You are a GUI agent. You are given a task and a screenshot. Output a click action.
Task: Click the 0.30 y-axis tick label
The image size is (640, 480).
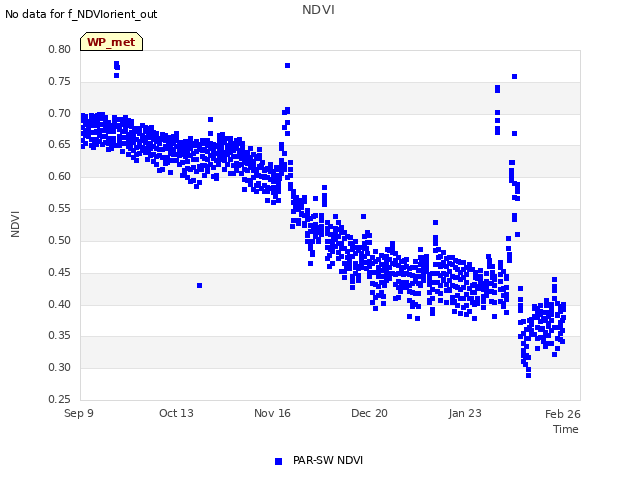pos(60,367)
